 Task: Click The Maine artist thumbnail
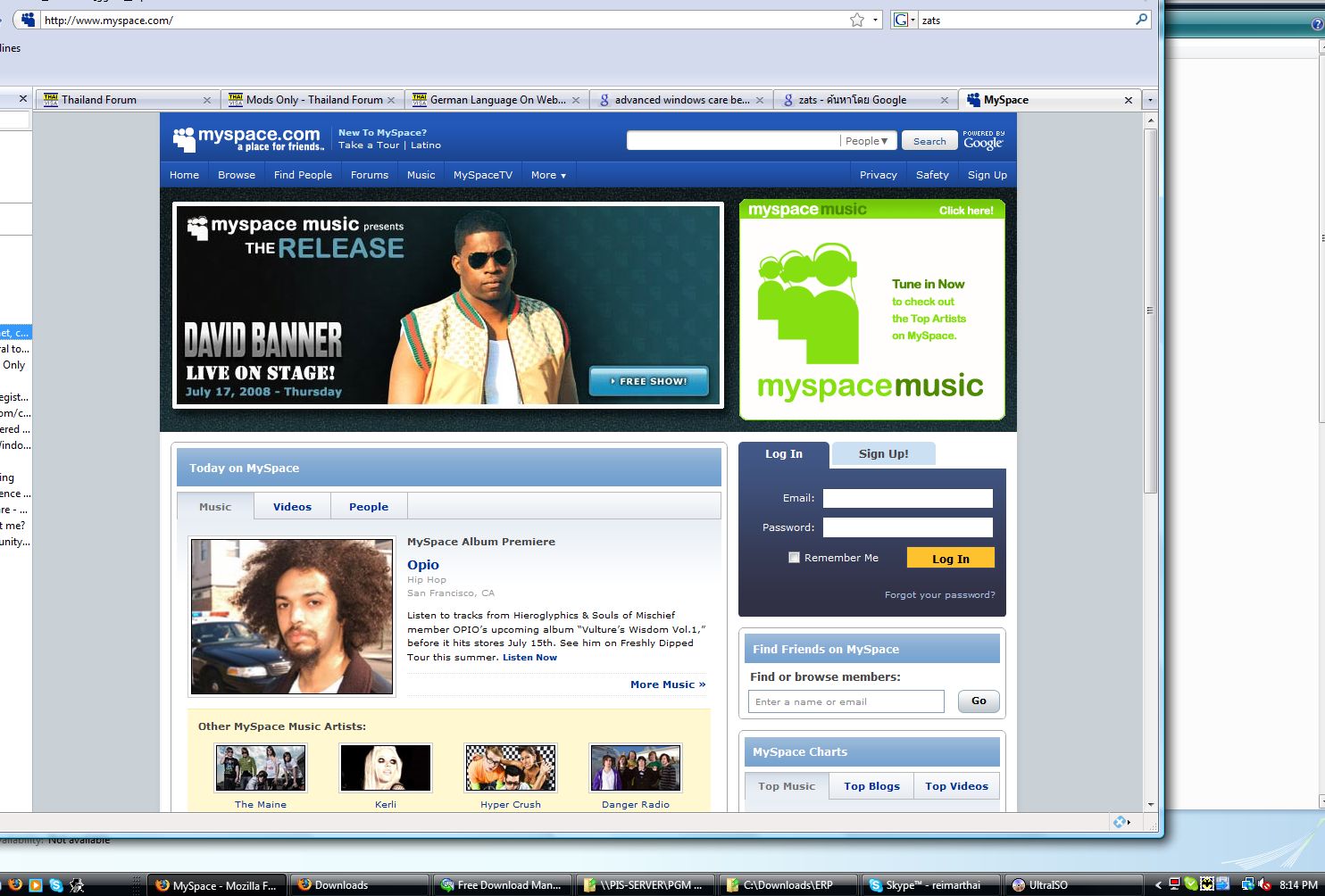point(261,767)
